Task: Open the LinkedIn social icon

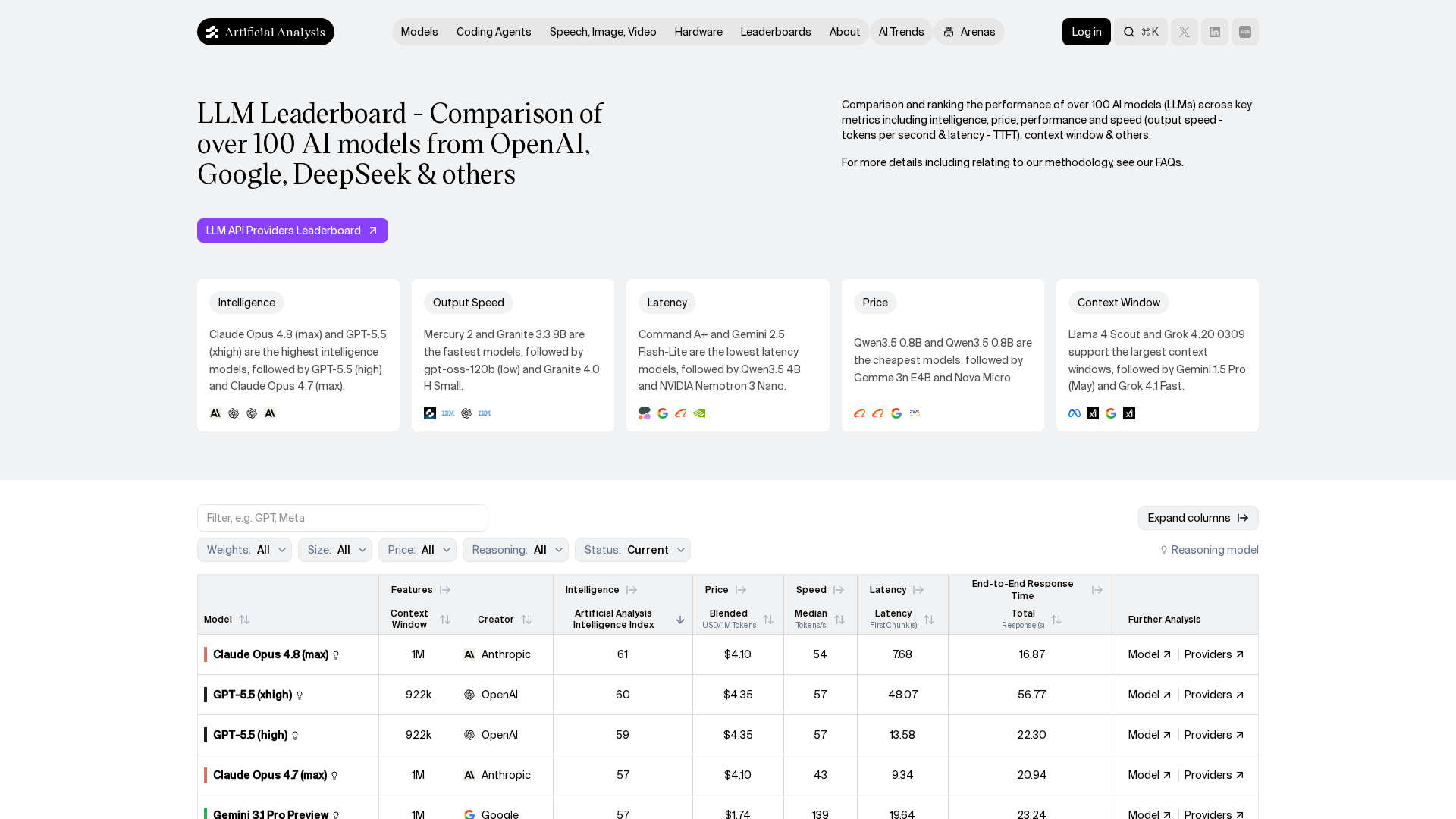Action: (1214, 32)
